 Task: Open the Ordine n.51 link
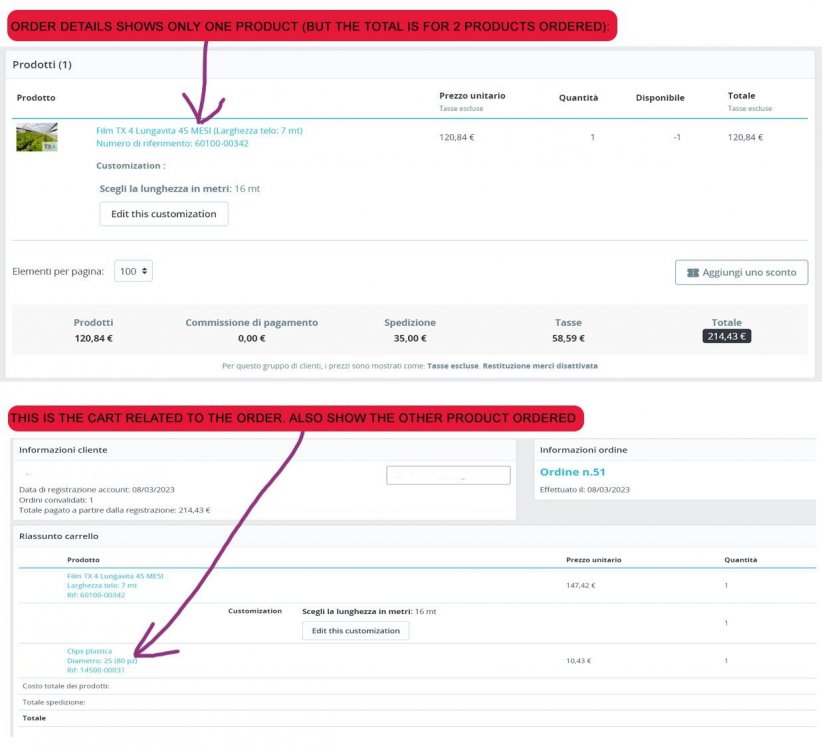click(x=570, y=471)
